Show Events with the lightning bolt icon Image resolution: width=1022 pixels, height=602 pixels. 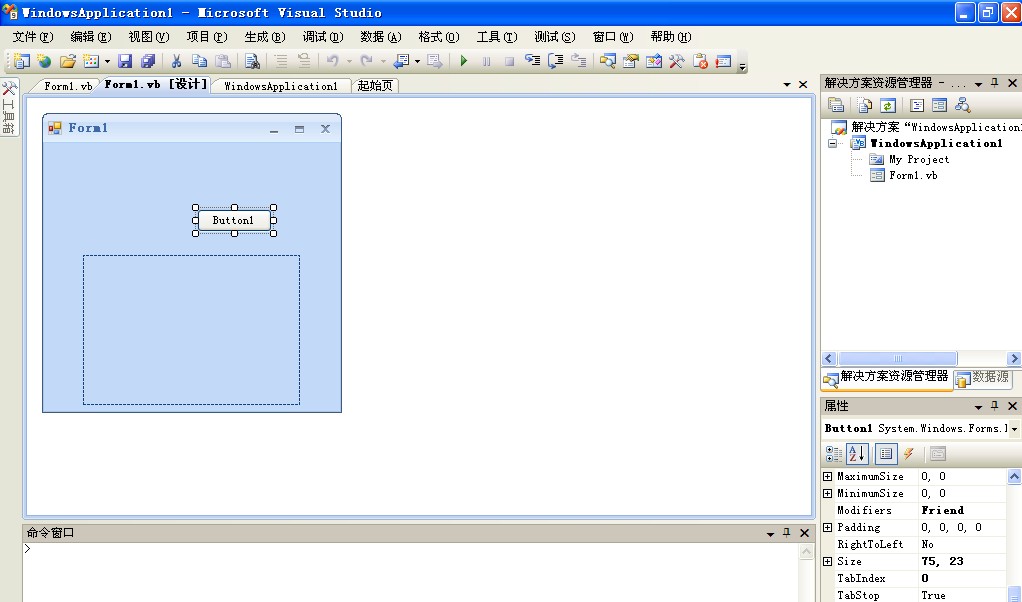[x=909, y=454]
